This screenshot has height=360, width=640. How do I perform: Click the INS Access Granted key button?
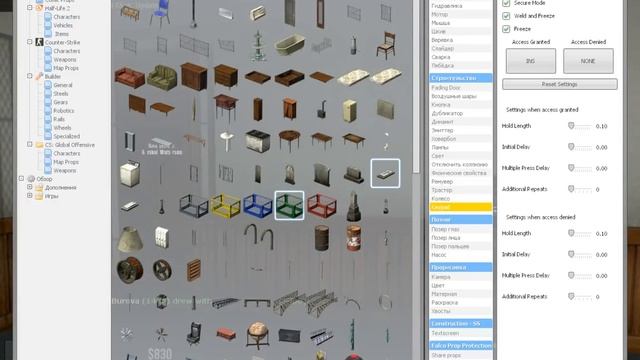coord(531,61)
